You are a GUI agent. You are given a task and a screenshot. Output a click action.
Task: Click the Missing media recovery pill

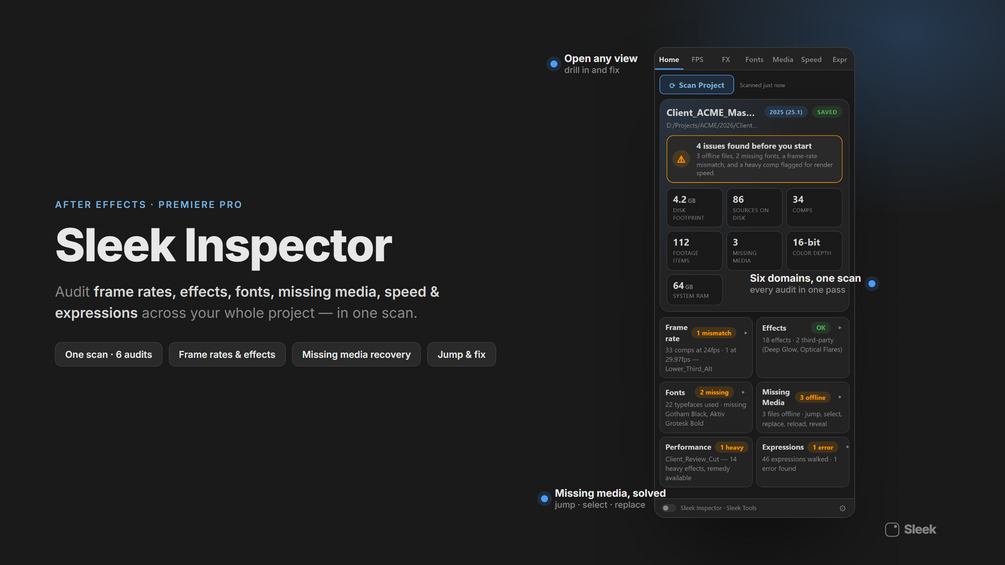356,354
